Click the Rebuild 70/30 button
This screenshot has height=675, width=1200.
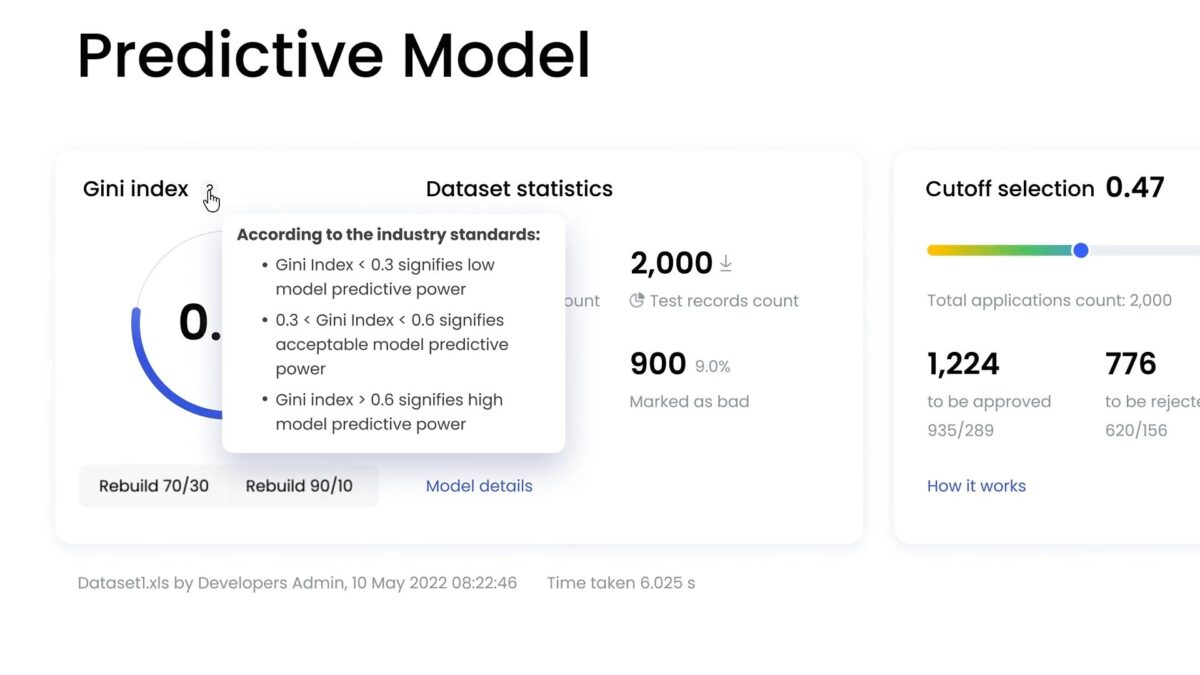coord(152,485)
